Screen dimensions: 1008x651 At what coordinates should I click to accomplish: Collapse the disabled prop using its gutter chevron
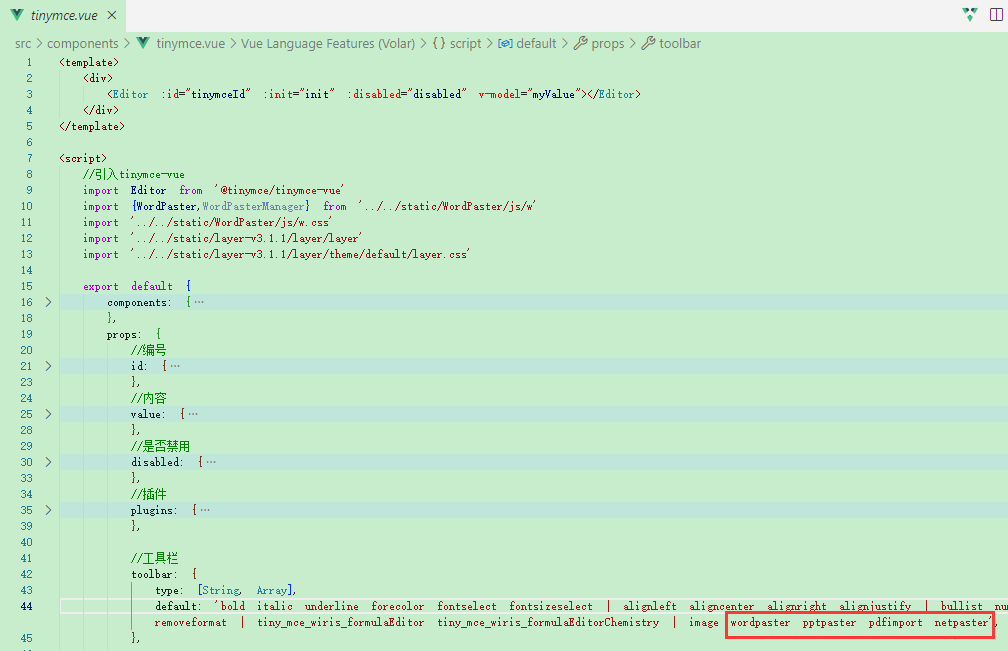47,461
